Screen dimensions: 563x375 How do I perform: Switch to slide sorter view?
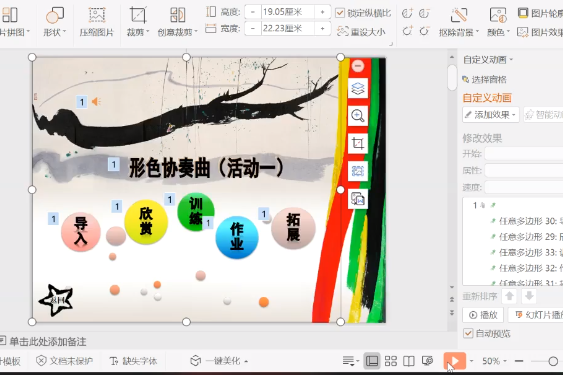(391, 361)
